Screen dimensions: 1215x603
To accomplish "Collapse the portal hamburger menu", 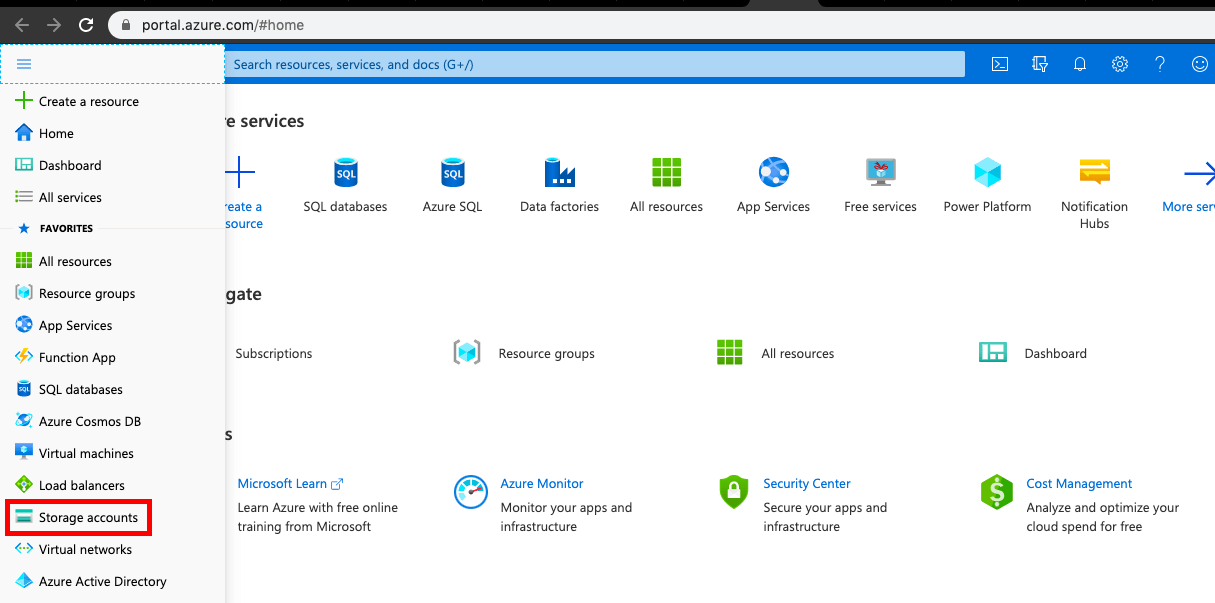I will point(24,64).
